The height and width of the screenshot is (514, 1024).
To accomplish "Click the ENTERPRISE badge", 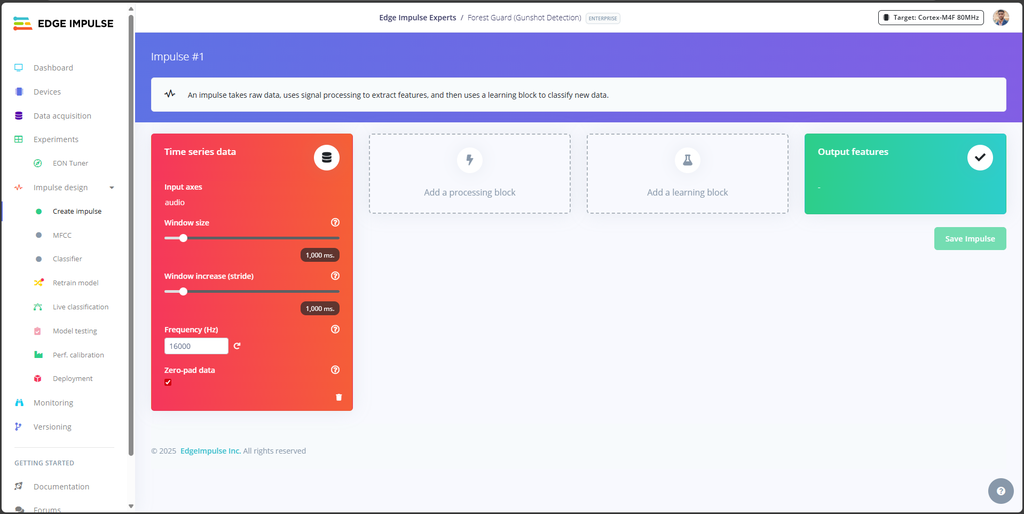I will pyautogui.click(x=603, y=18).
